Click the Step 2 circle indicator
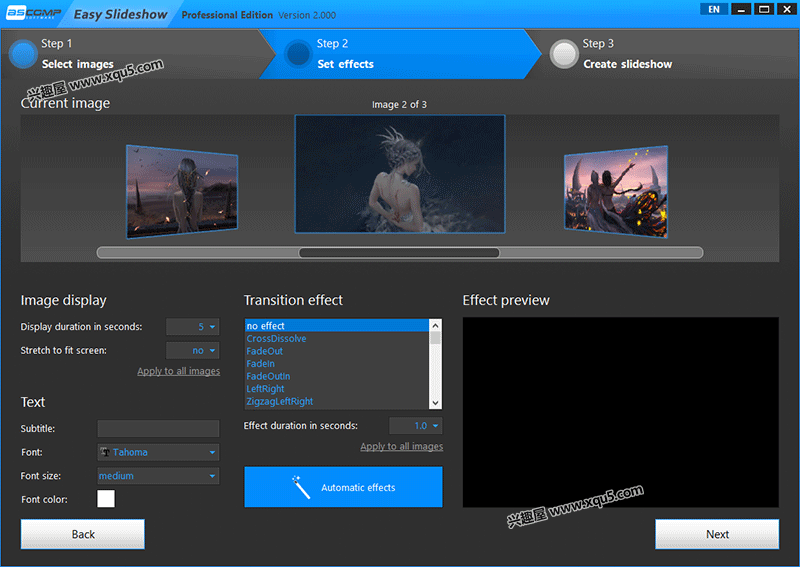Viewport: 800px width, 567px height. [298, 54]
